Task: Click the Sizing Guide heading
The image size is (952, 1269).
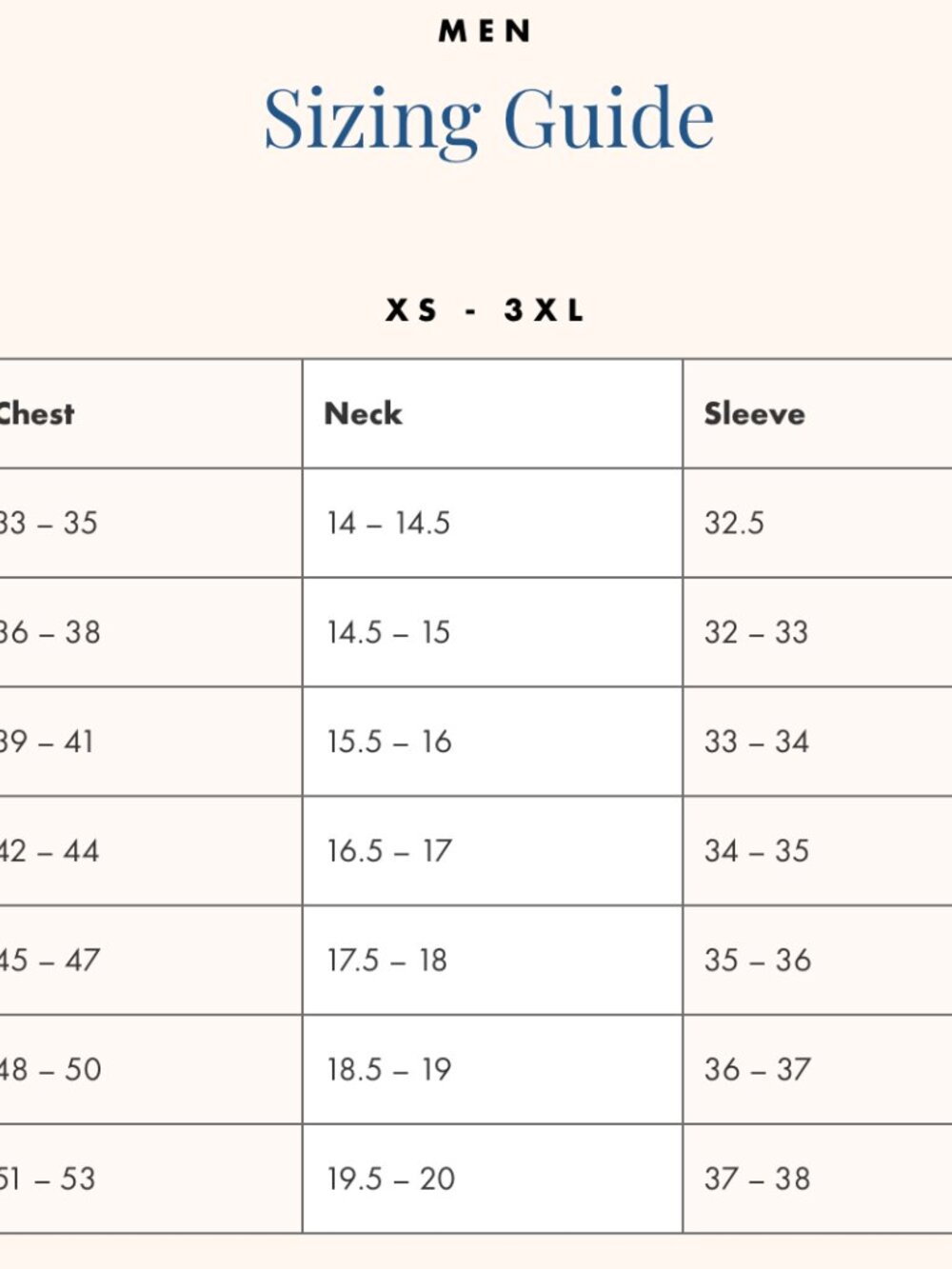Action: point(488,120)
